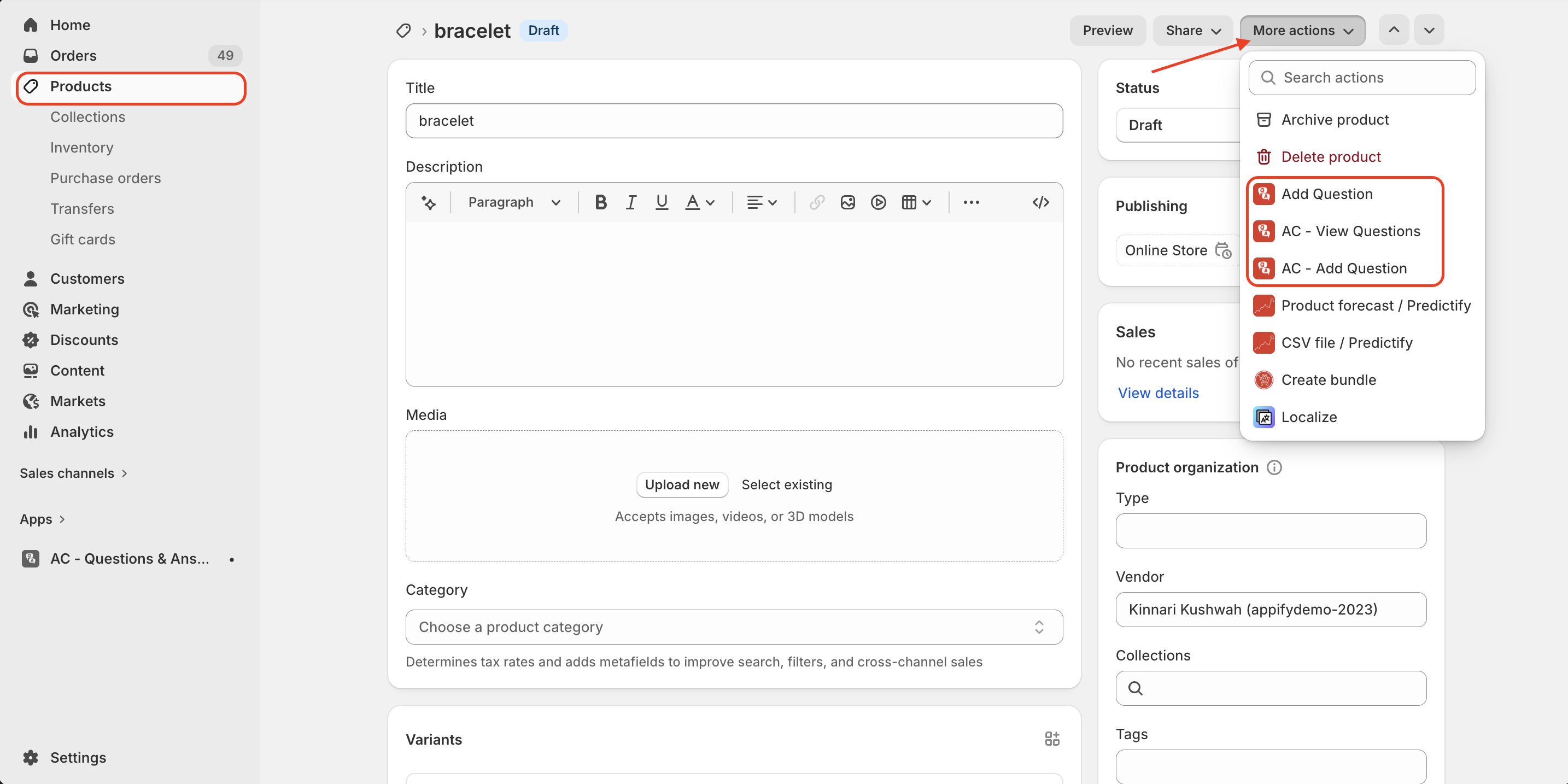The width and height of the screenshot is (1568, 784).
Task: Click the insert image icon
Action: coord(847,202)
